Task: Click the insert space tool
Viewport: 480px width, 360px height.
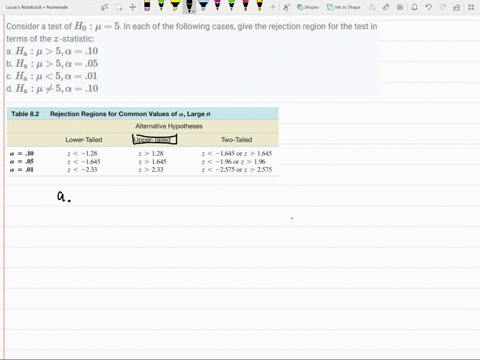Action: [x=133, y=7]
